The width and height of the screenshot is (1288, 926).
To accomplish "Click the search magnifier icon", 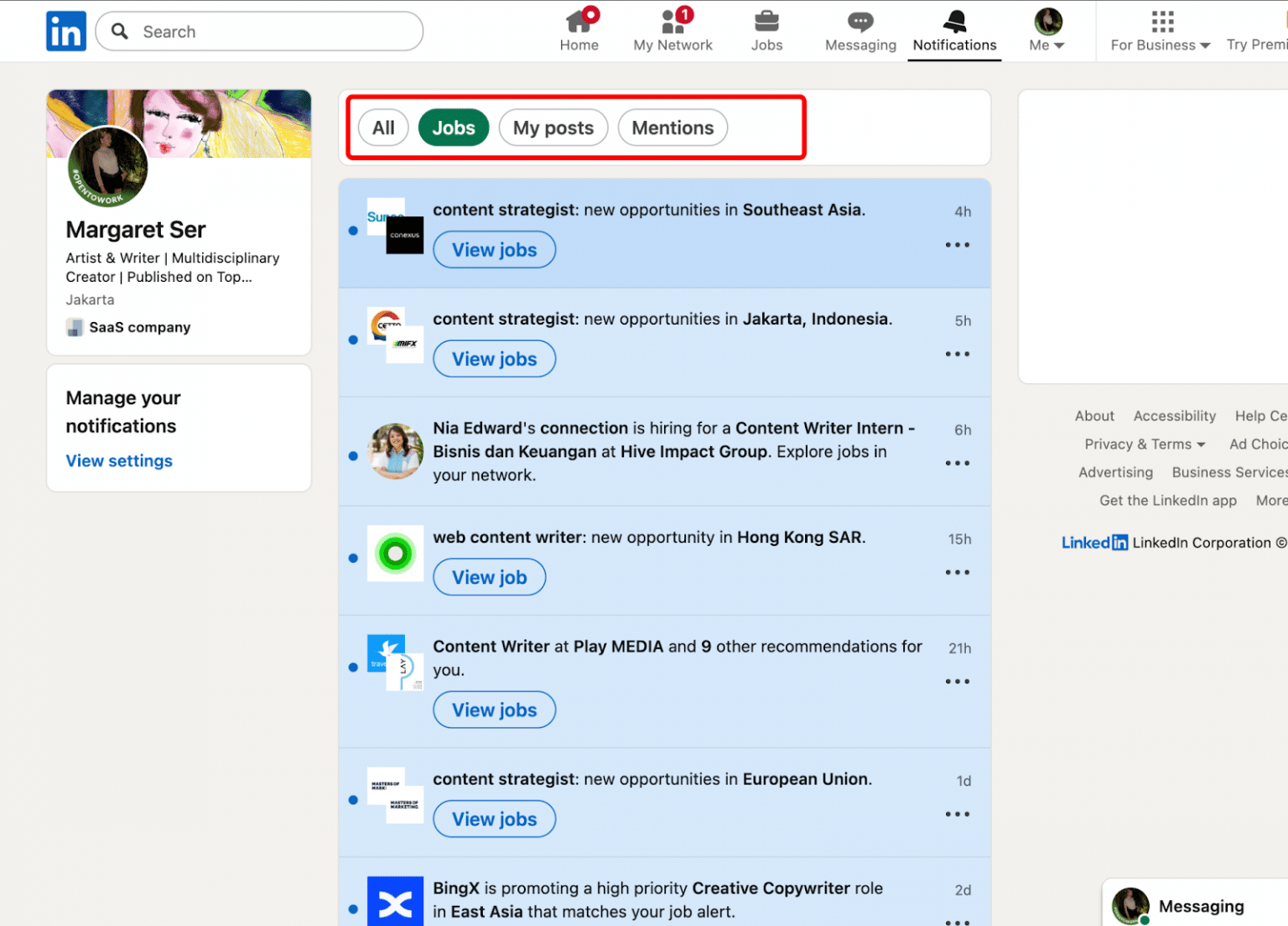I will [x=118, y=30].
